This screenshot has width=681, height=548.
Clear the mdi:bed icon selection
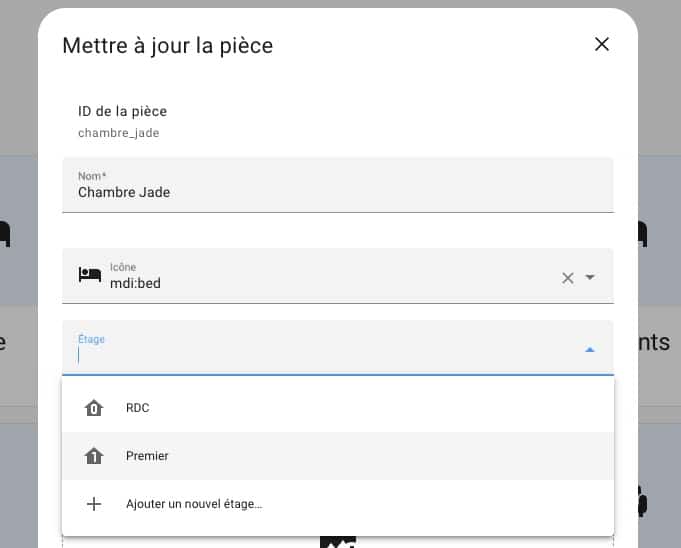568,278
